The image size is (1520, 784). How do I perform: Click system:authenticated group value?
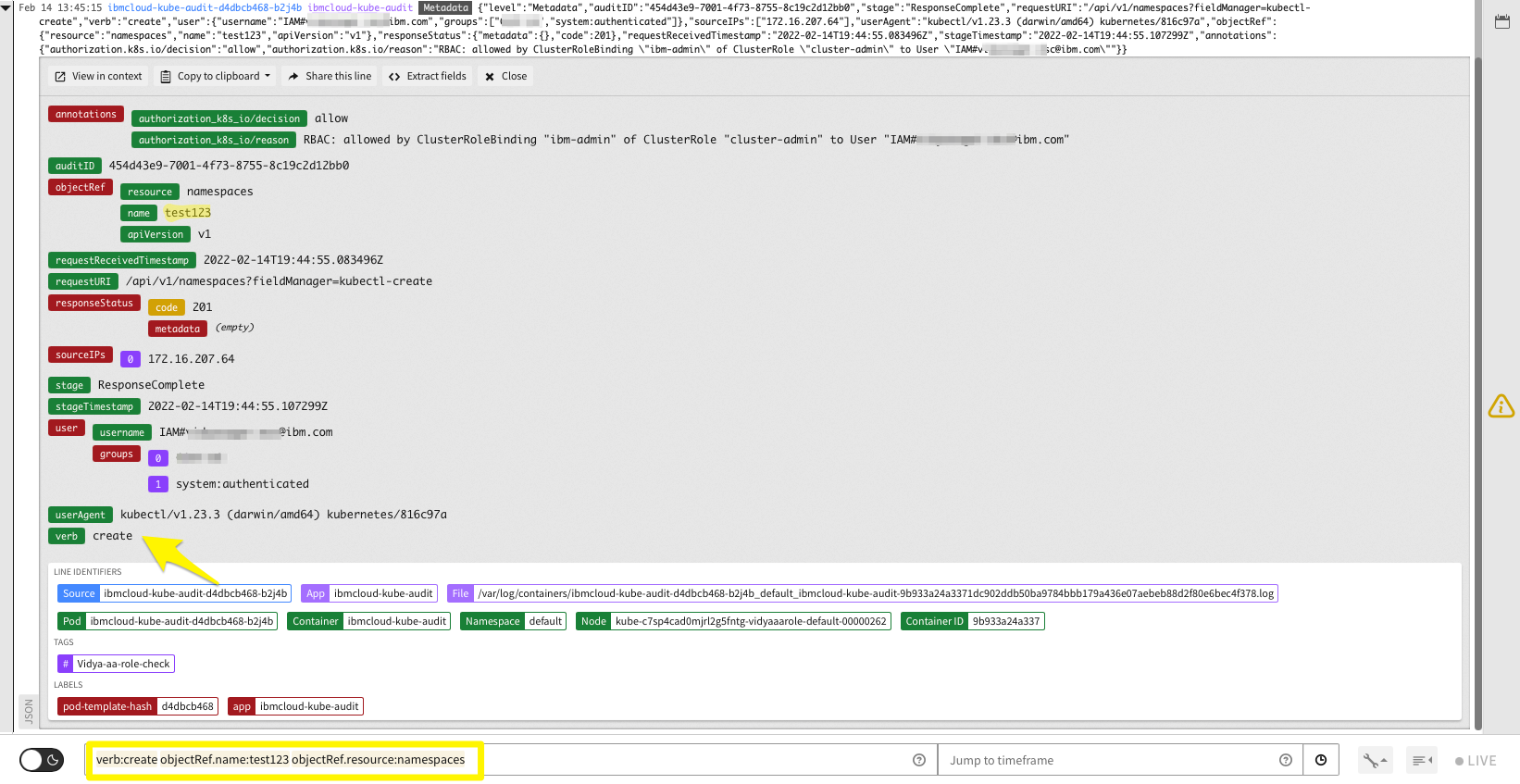pyautogui.click(x=243, y=484)
